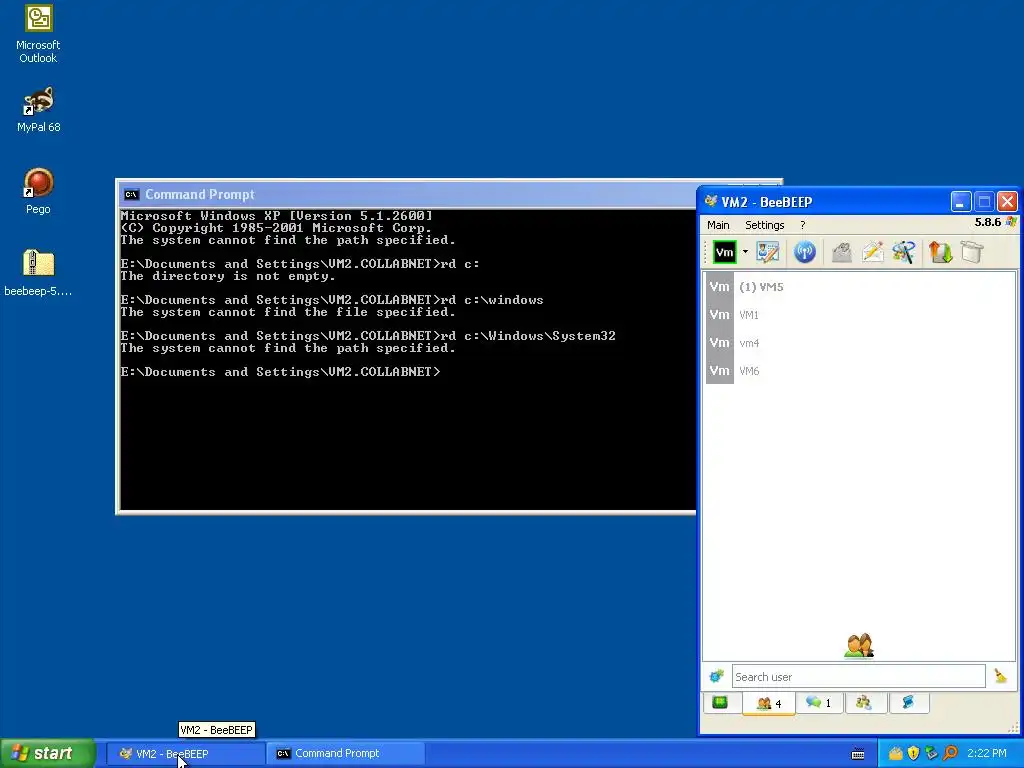Open the Main menu in BeeBEEP
The height and width of the screenshot is (768, 1024).
718,225
